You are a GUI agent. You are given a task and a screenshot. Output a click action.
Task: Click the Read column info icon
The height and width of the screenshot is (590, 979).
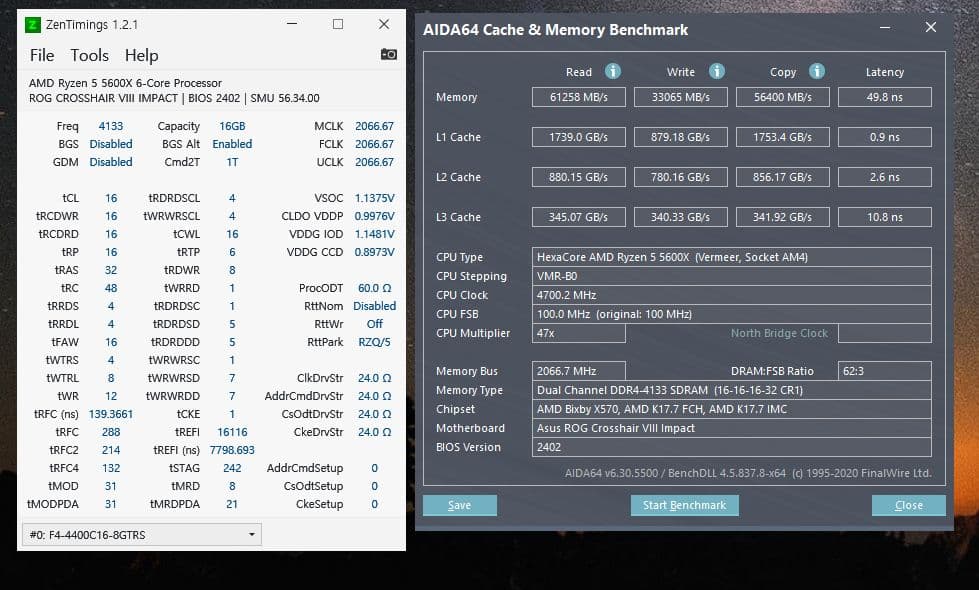coord(613,71)
